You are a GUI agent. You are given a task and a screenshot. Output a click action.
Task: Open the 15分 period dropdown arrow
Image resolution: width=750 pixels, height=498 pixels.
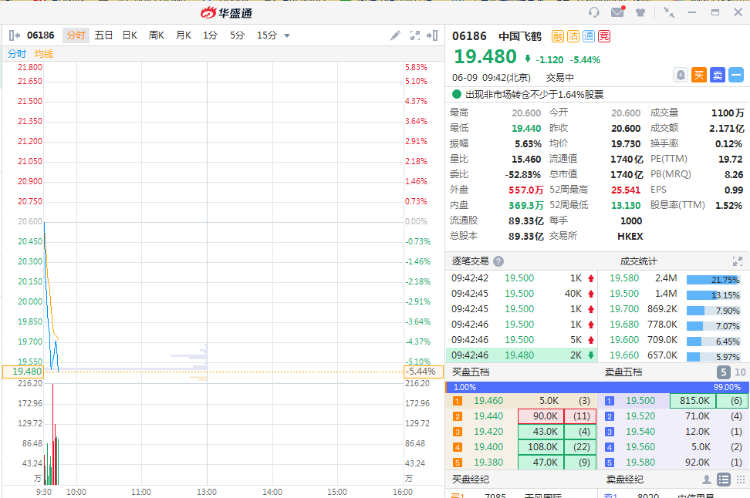pyautogui.click(x=287, y=36)
